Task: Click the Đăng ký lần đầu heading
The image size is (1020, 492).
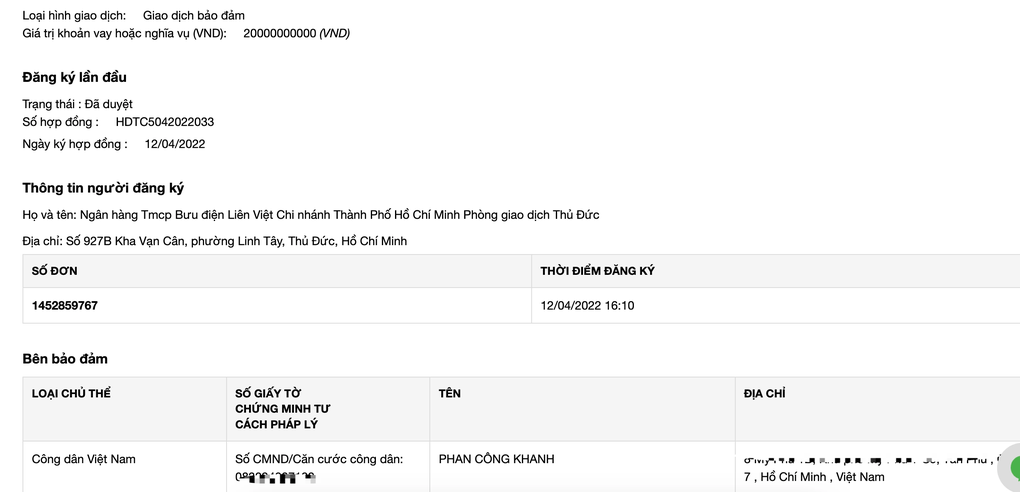Action: (x=74, y=77)
